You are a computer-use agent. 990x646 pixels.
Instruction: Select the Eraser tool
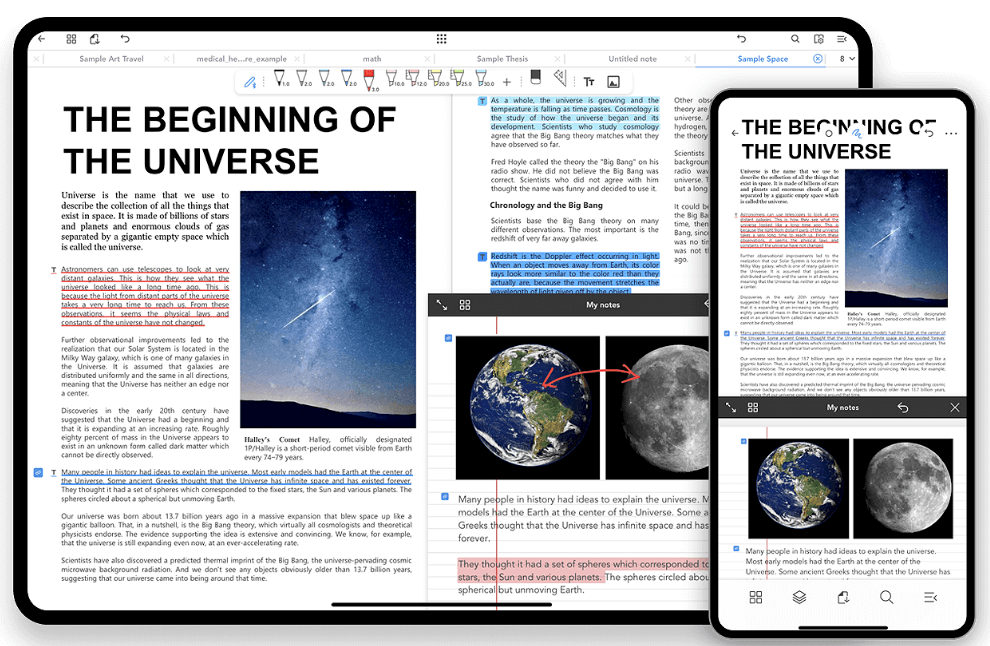[535, 77]
